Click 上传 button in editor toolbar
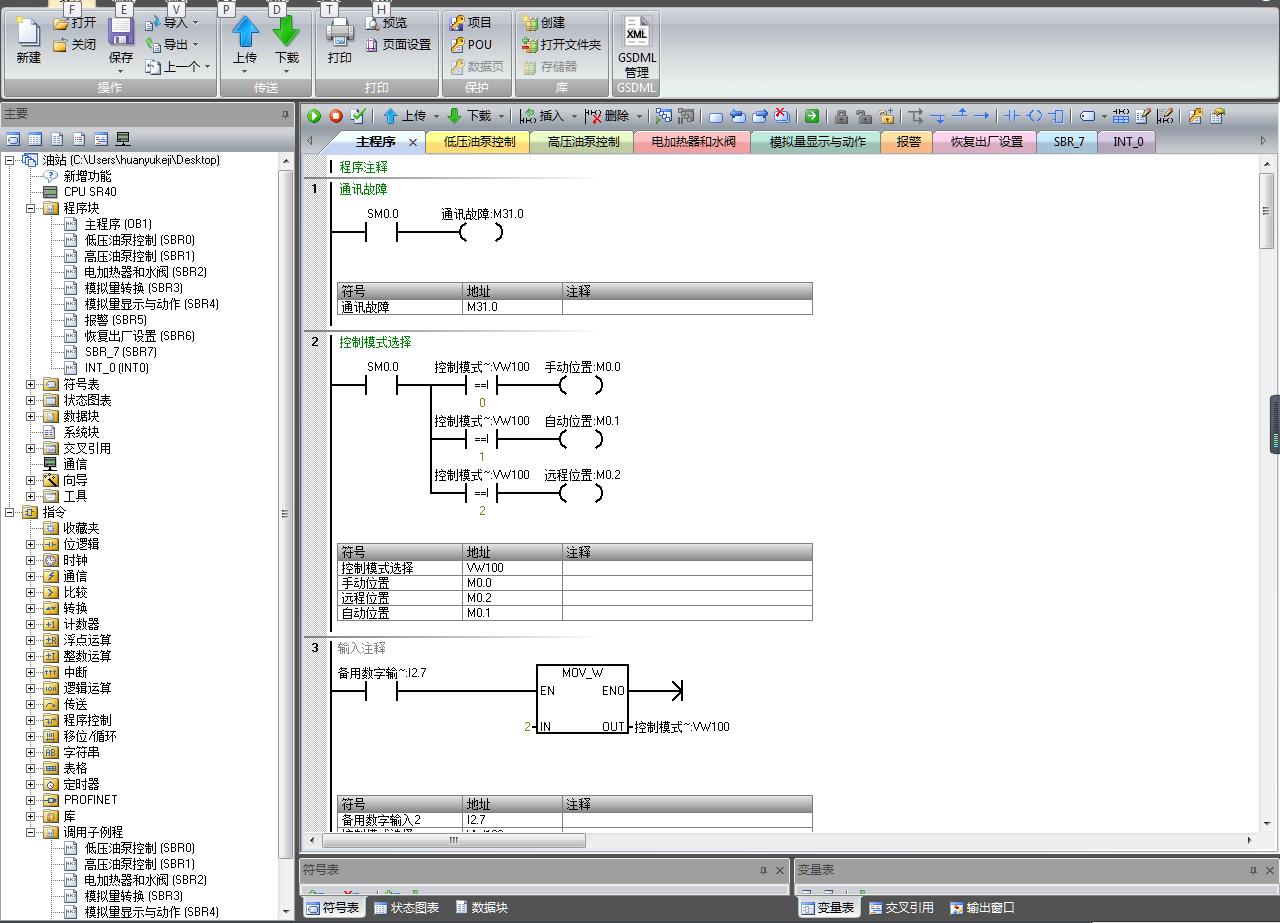The width and height of the screenshot is (1280, 923). point(404,116)
